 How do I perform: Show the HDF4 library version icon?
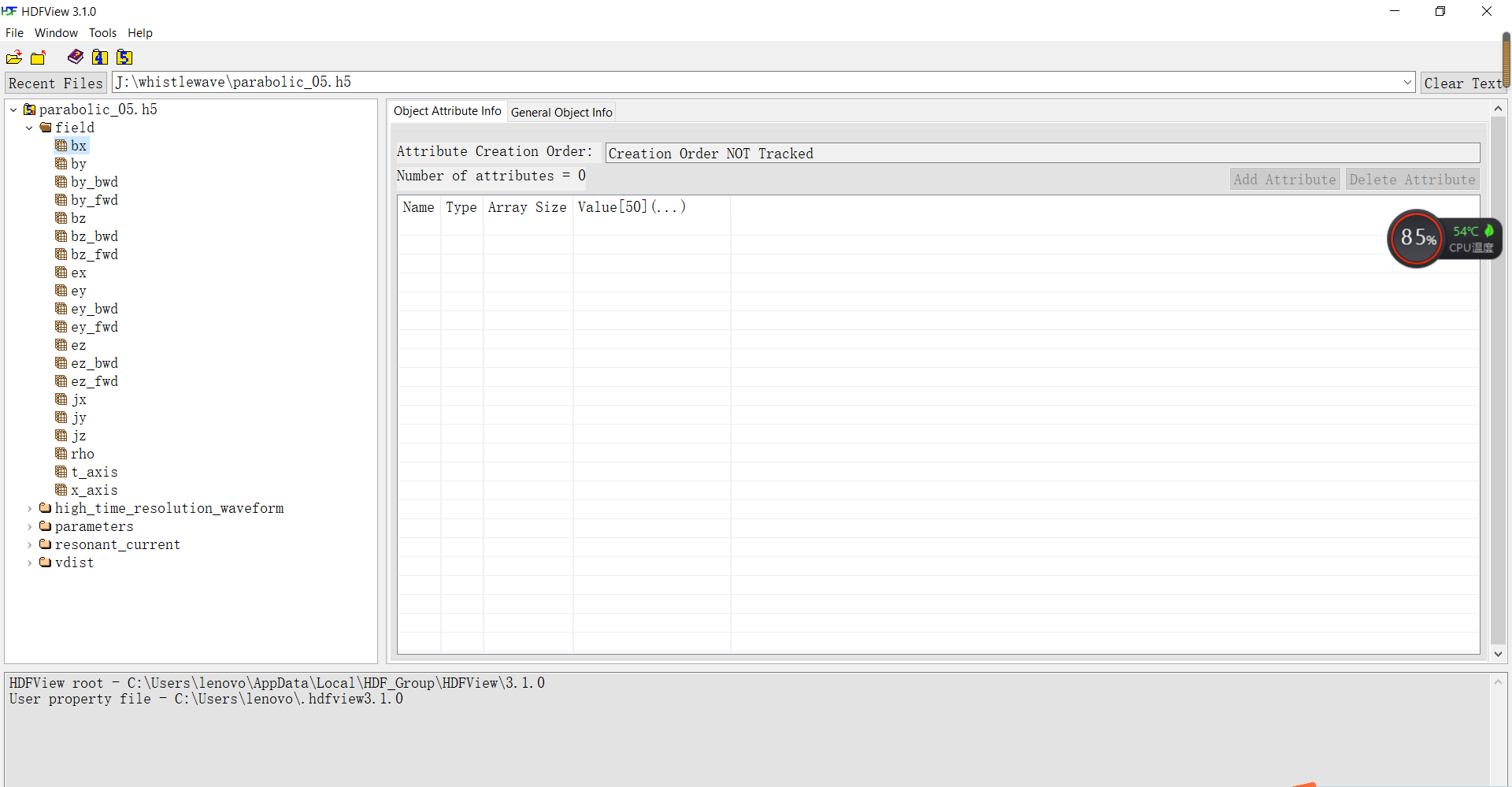tap(99, 57)
